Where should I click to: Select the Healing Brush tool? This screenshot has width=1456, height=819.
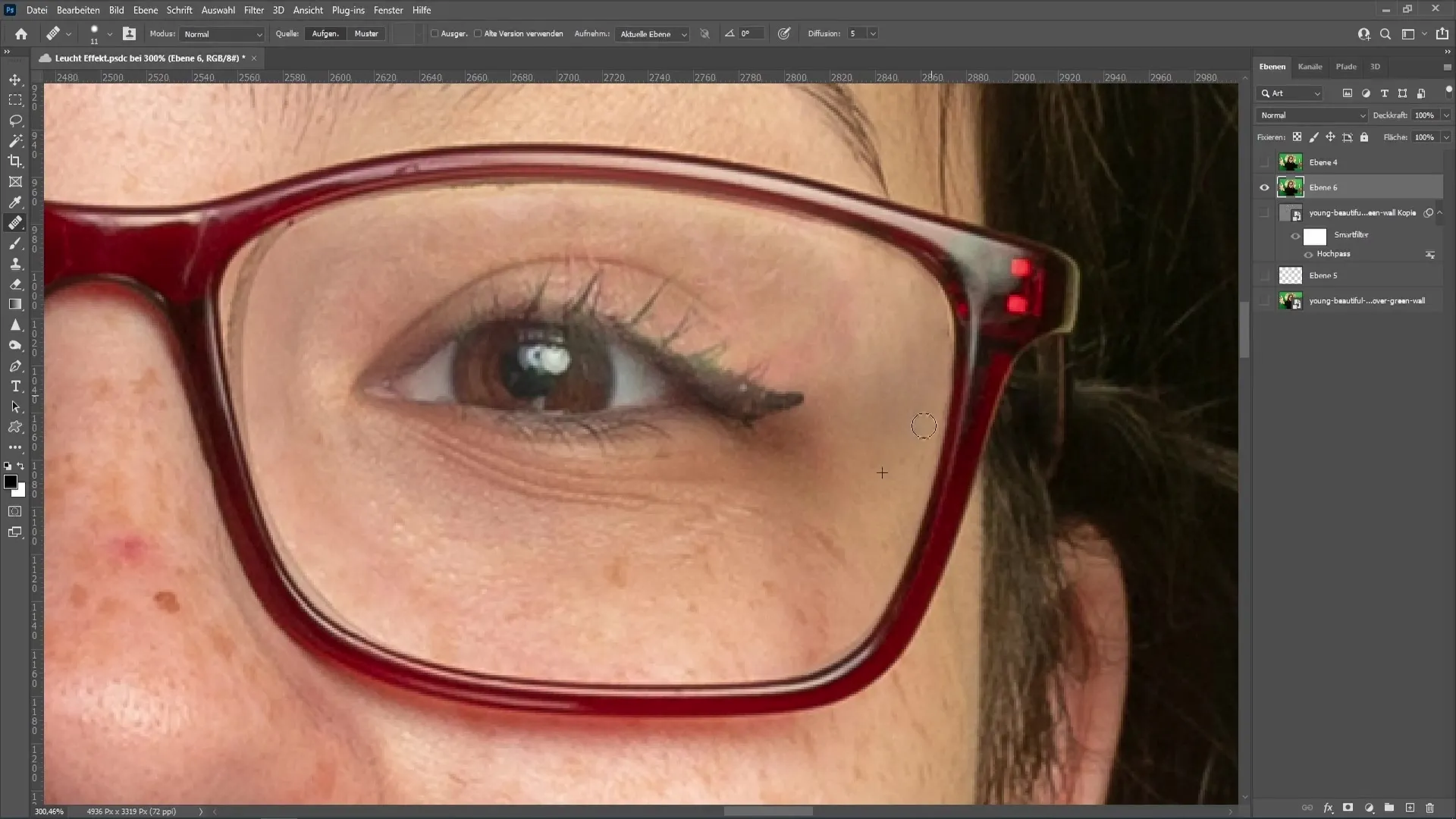coord(15,222)
